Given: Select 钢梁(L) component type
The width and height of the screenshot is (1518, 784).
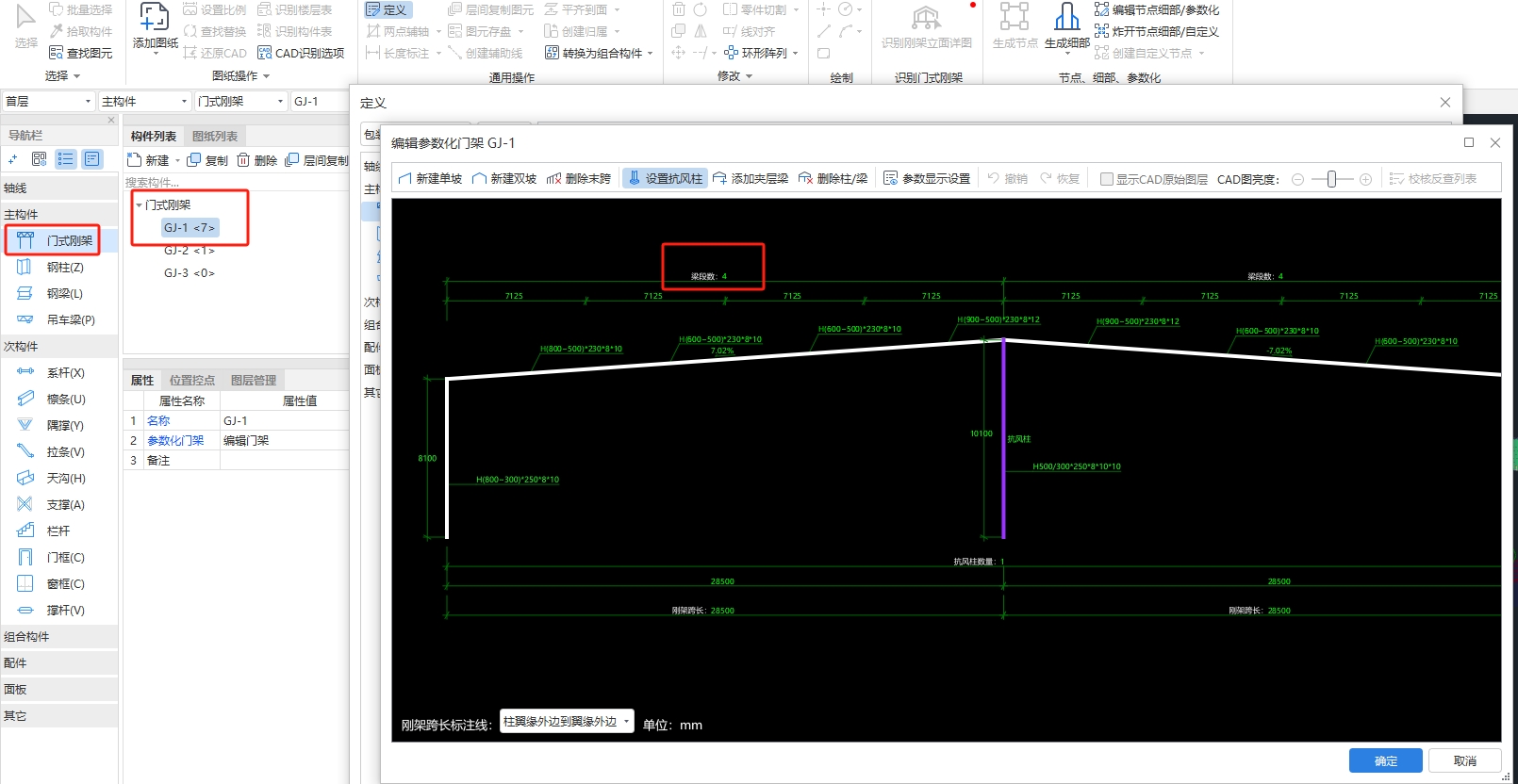Looking at the screenshot, I should [x=60, y=293].
